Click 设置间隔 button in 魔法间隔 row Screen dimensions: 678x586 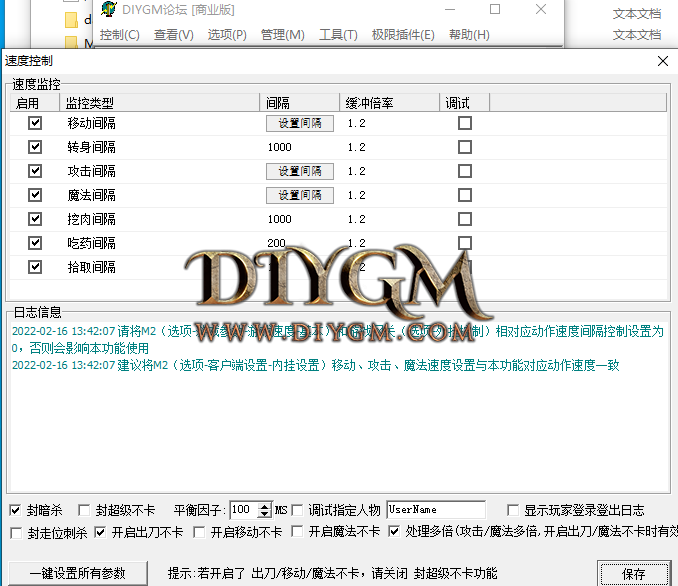[300, 195]
